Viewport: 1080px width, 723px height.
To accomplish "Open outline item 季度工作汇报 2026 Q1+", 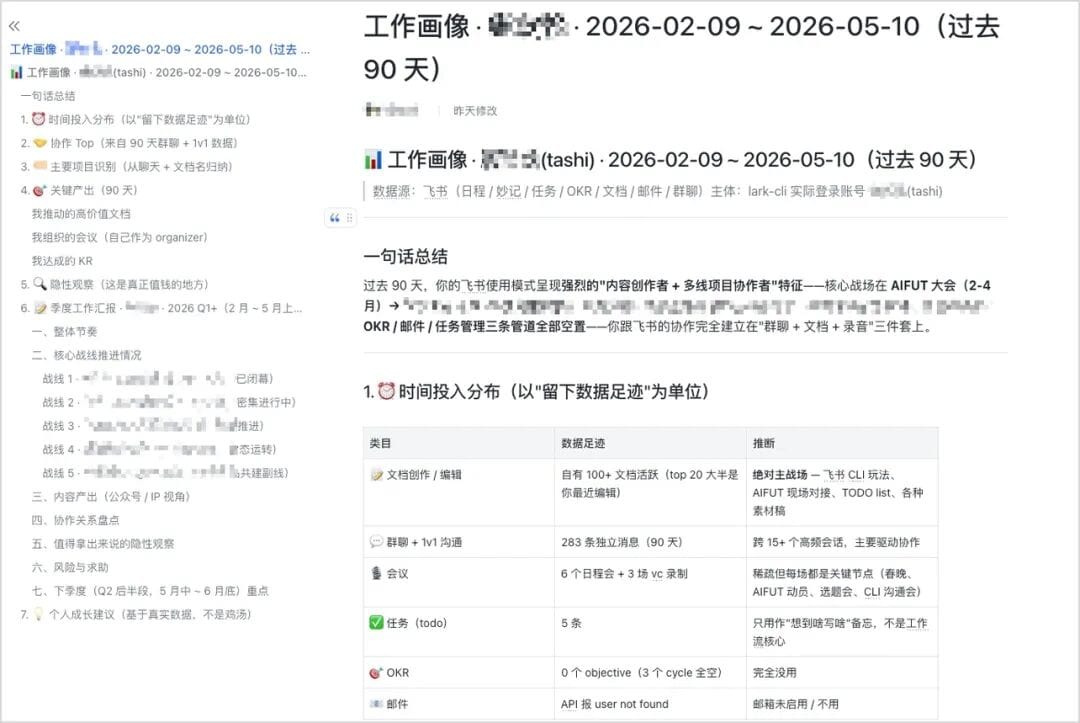I will click(161, 308).
